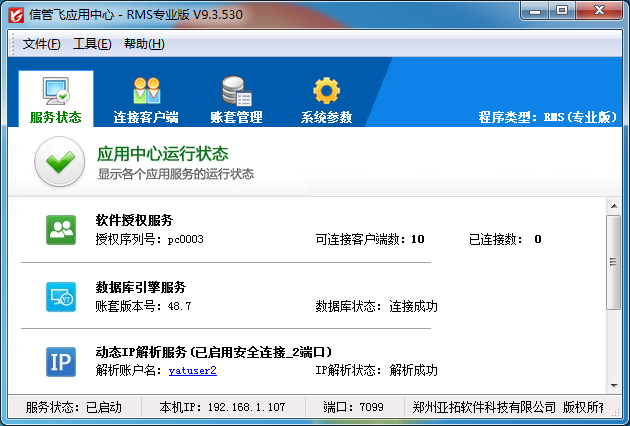
Task: Select the 账套管理 database icon
Action: (236, 91)
